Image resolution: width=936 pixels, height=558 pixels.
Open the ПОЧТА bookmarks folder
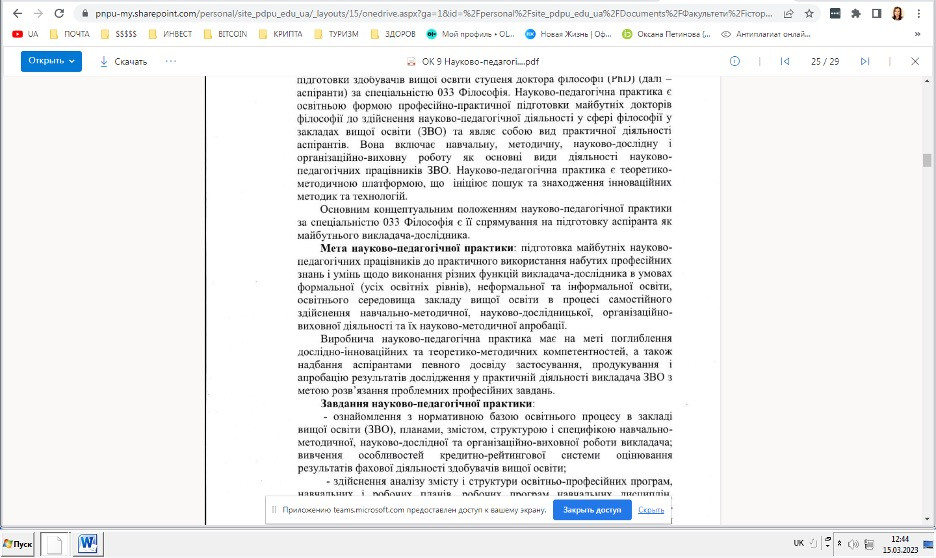coord(70,34)
